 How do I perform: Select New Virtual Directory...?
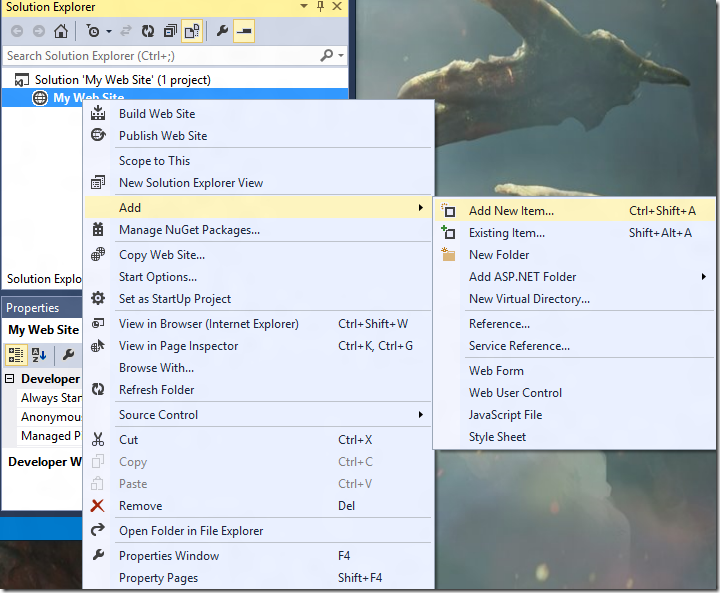(x=574, y=299)
